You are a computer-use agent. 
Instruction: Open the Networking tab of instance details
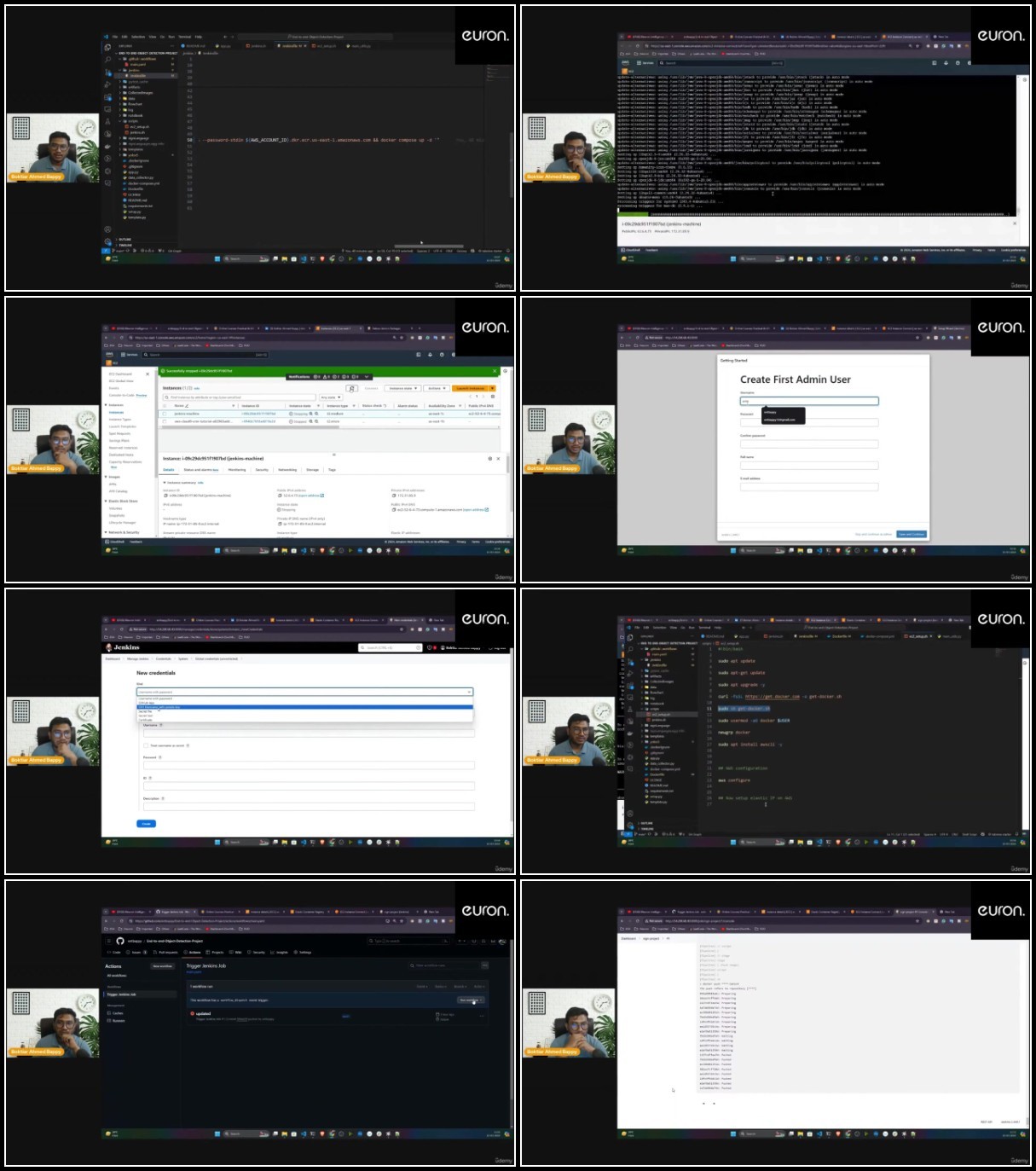click(x=287, y=470)
